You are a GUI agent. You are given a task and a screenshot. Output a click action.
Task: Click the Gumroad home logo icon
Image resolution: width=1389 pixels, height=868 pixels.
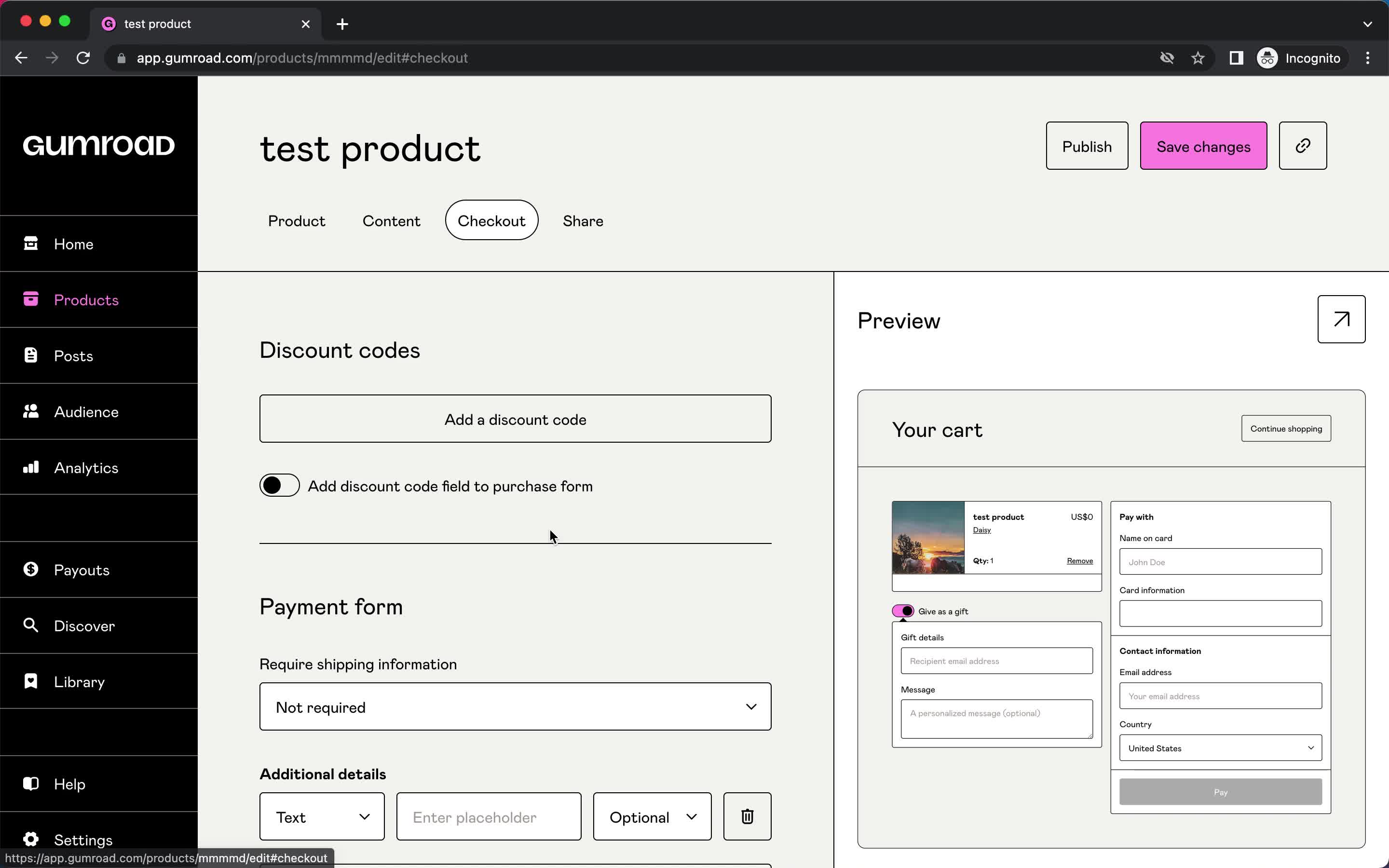(99, 145)
